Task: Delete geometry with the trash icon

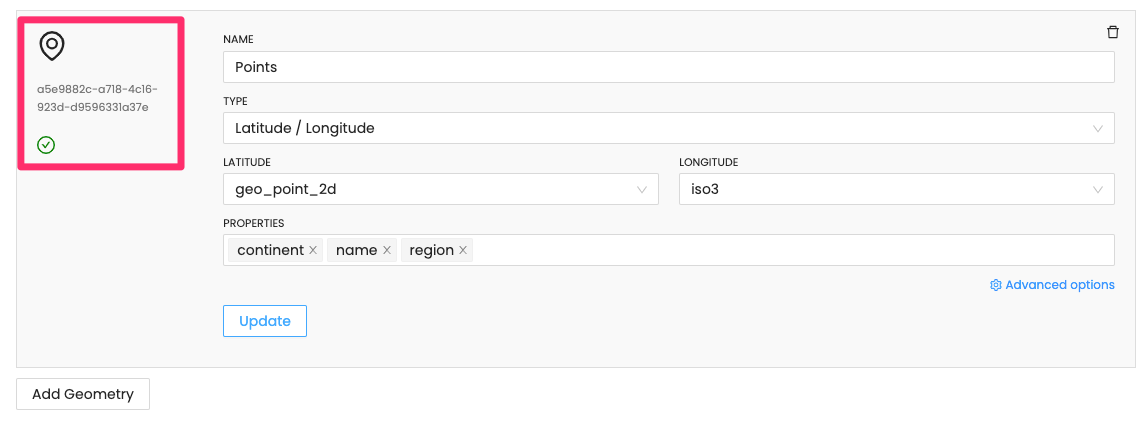Action: pos(1113,32)
